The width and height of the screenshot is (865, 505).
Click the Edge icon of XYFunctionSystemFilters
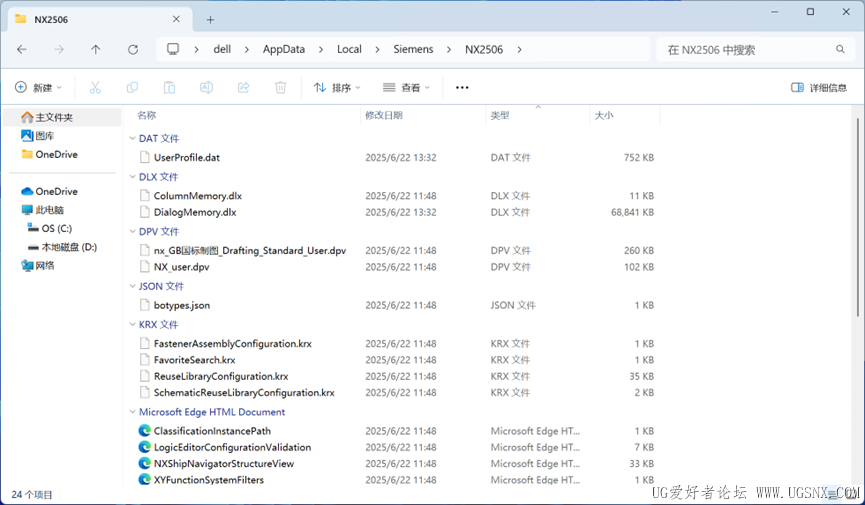(145, 480)
